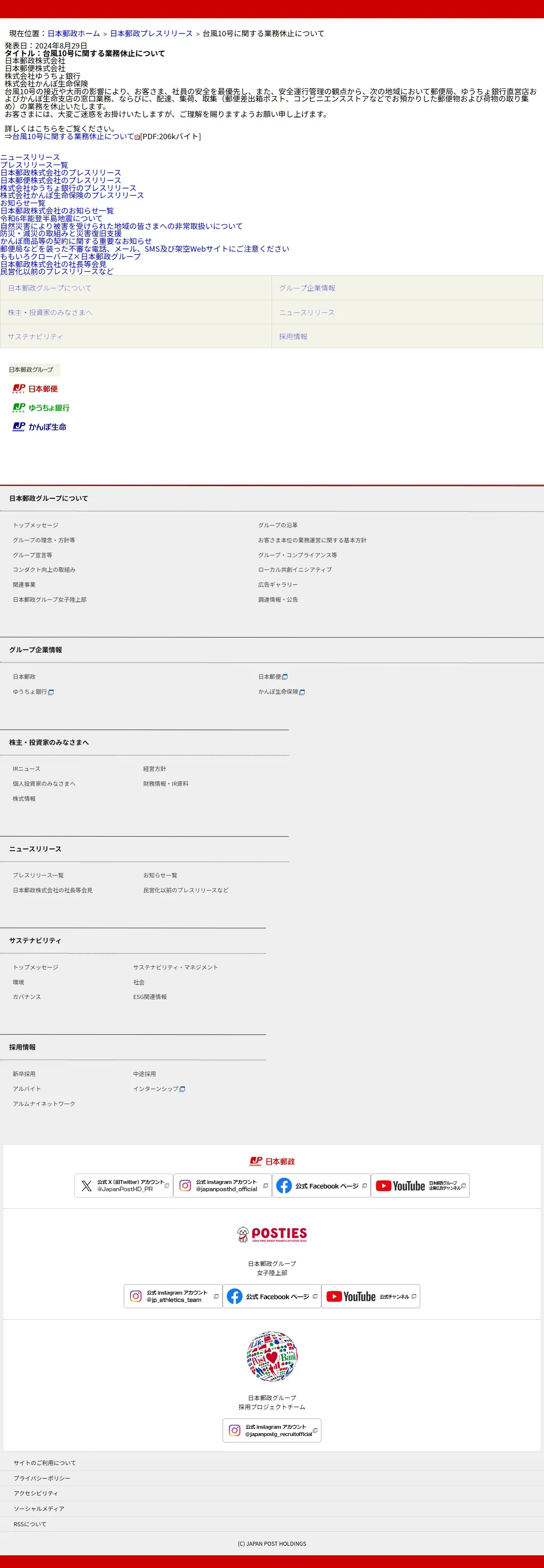544x1568 pixels.
Task: Open 株式情報 footer link
Action: pos(24,799)
